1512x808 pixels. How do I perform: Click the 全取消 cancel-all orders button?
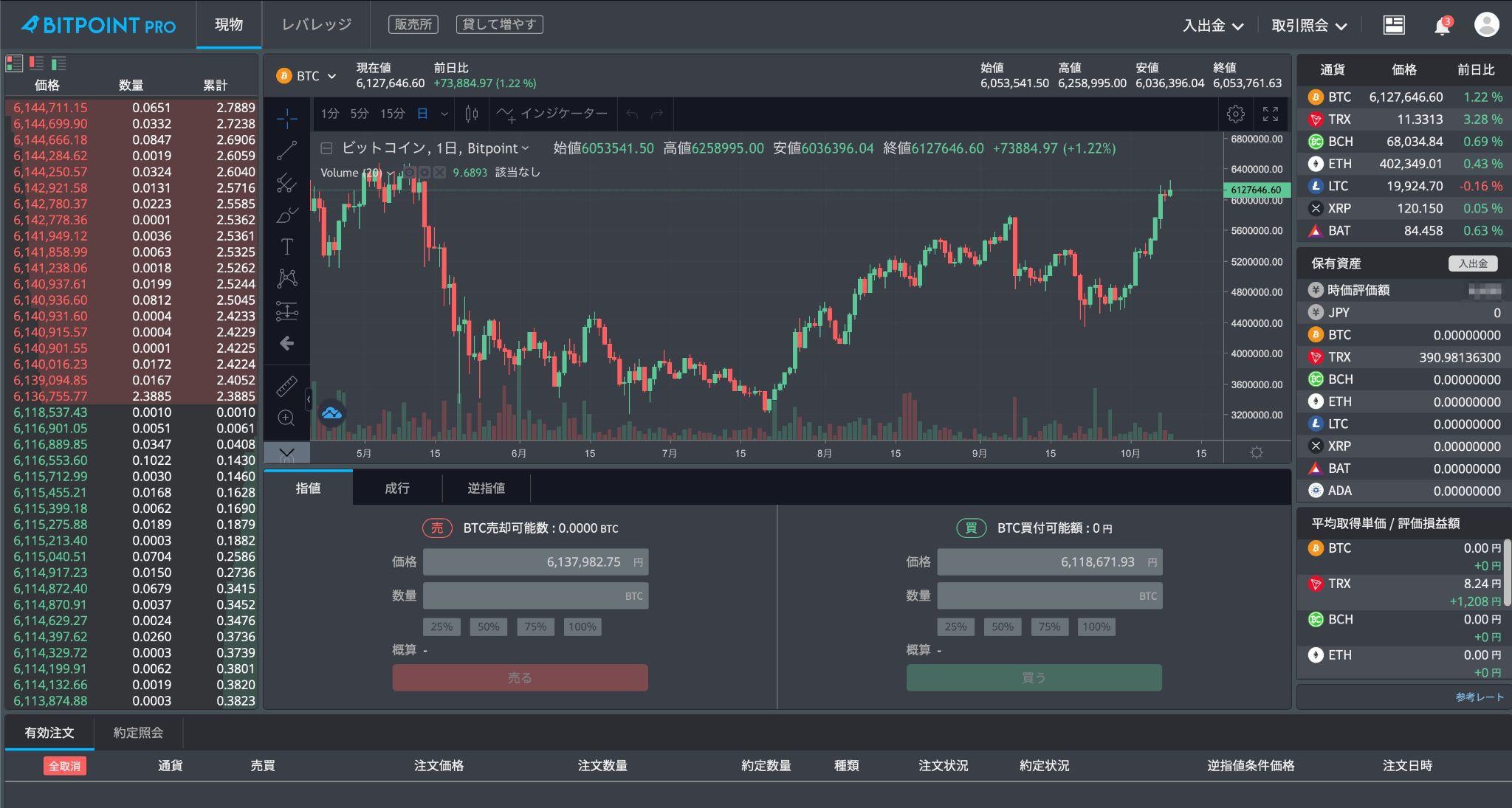[x=64, y=765]
